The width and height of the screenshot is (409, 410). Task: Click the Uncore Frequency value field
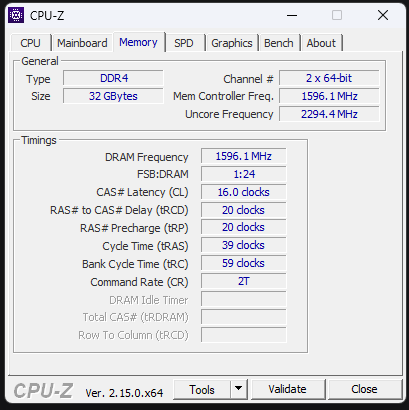tap(329, 114)
